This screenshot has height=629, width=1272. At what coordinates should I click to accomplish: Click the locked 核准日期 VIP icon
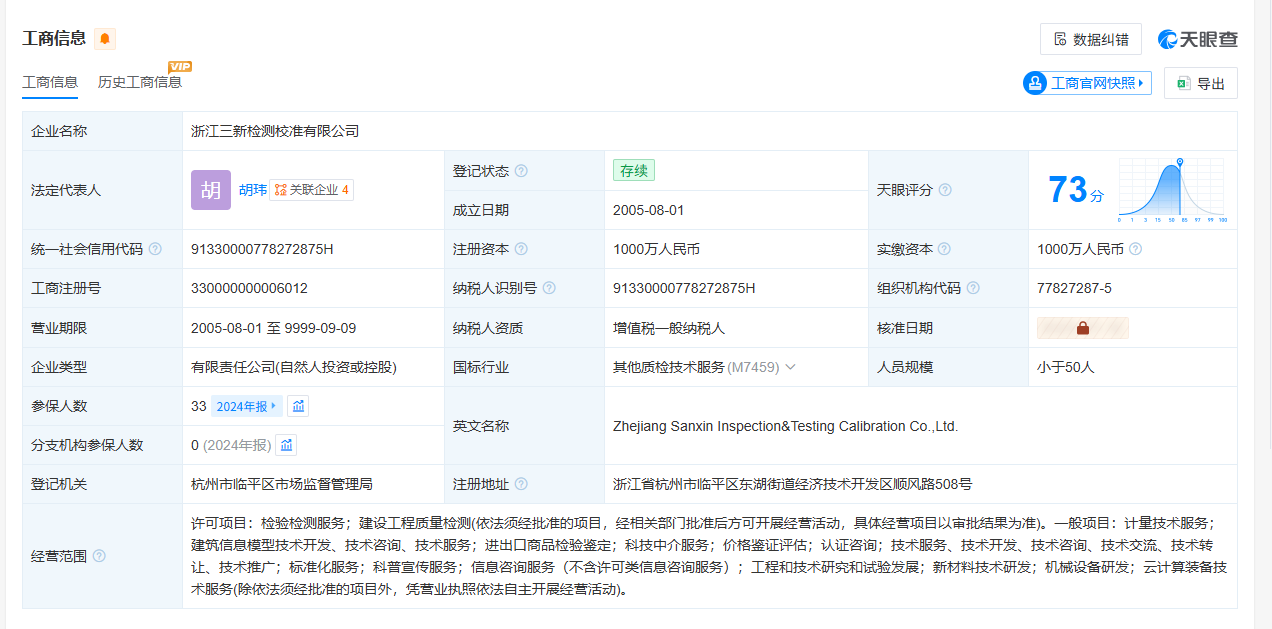(1082, 328)
